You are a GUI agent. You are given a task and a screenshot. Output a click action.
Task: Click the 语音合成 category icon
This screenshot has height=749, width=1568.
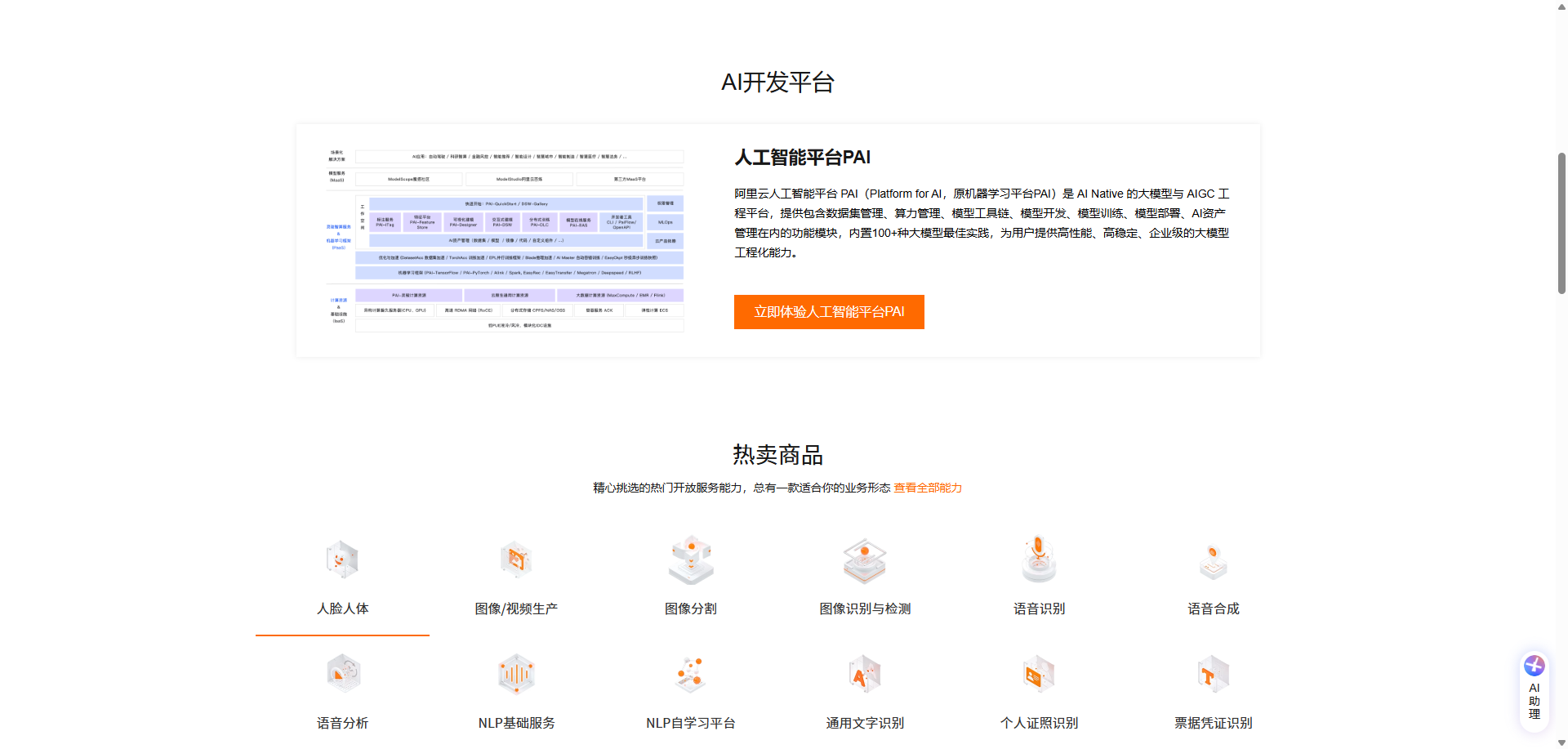pos(1214,561)
